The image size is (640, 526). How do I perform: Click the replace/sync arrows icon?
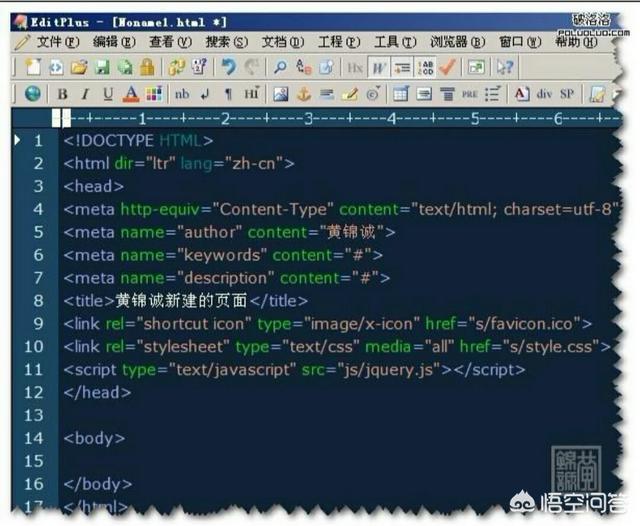(x=177, y=67)
